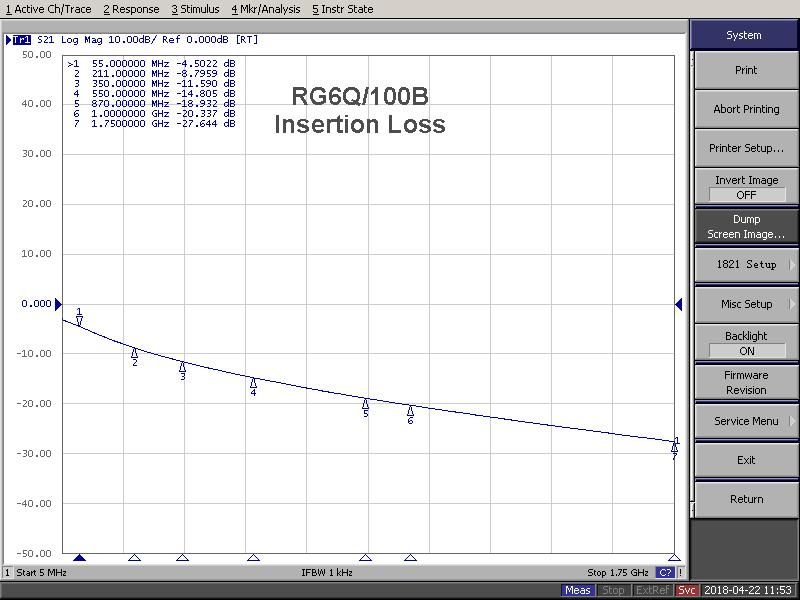Select trace marker 3 on the curve
This screenshot has height=600, width=800.
[183, 371]
